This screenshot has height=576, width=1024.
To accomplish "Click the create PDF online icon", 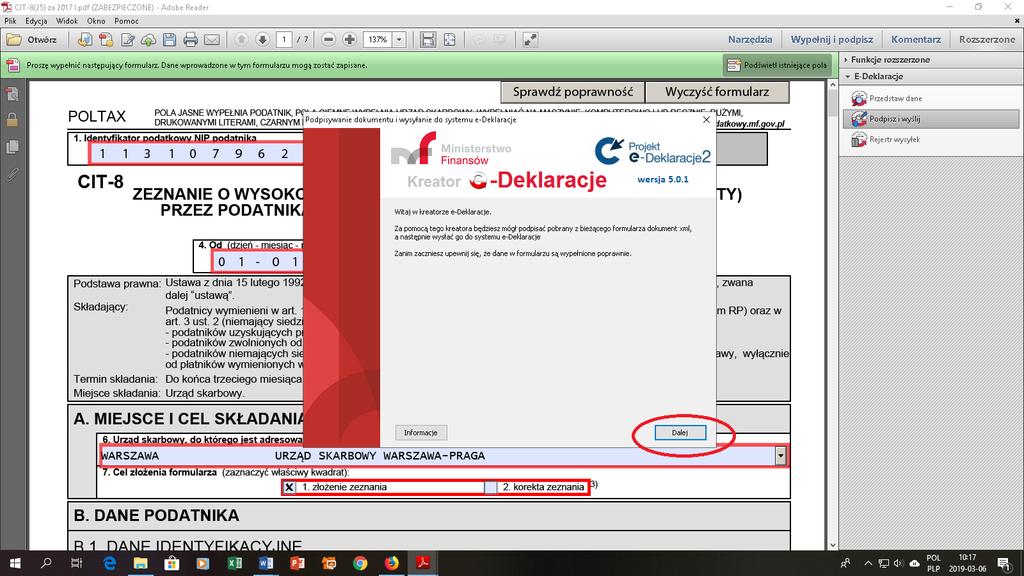I will pyautogui.click(x=84, y=40).
